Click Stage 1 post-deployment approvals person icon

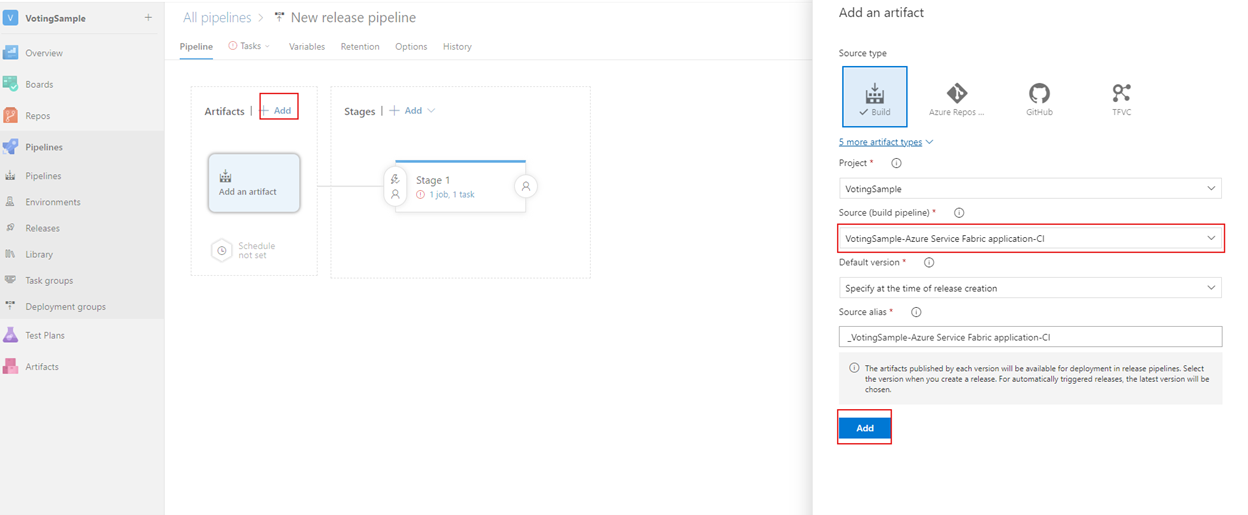click(526, 186)
